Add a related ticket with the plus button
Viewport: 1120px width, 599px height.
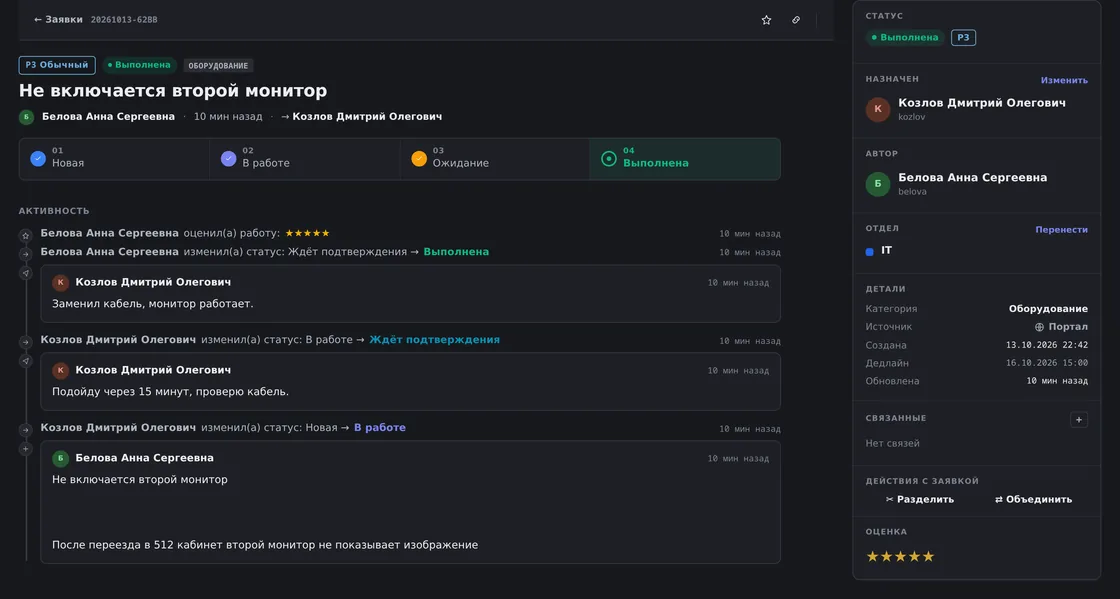(x=1079, y=419)
